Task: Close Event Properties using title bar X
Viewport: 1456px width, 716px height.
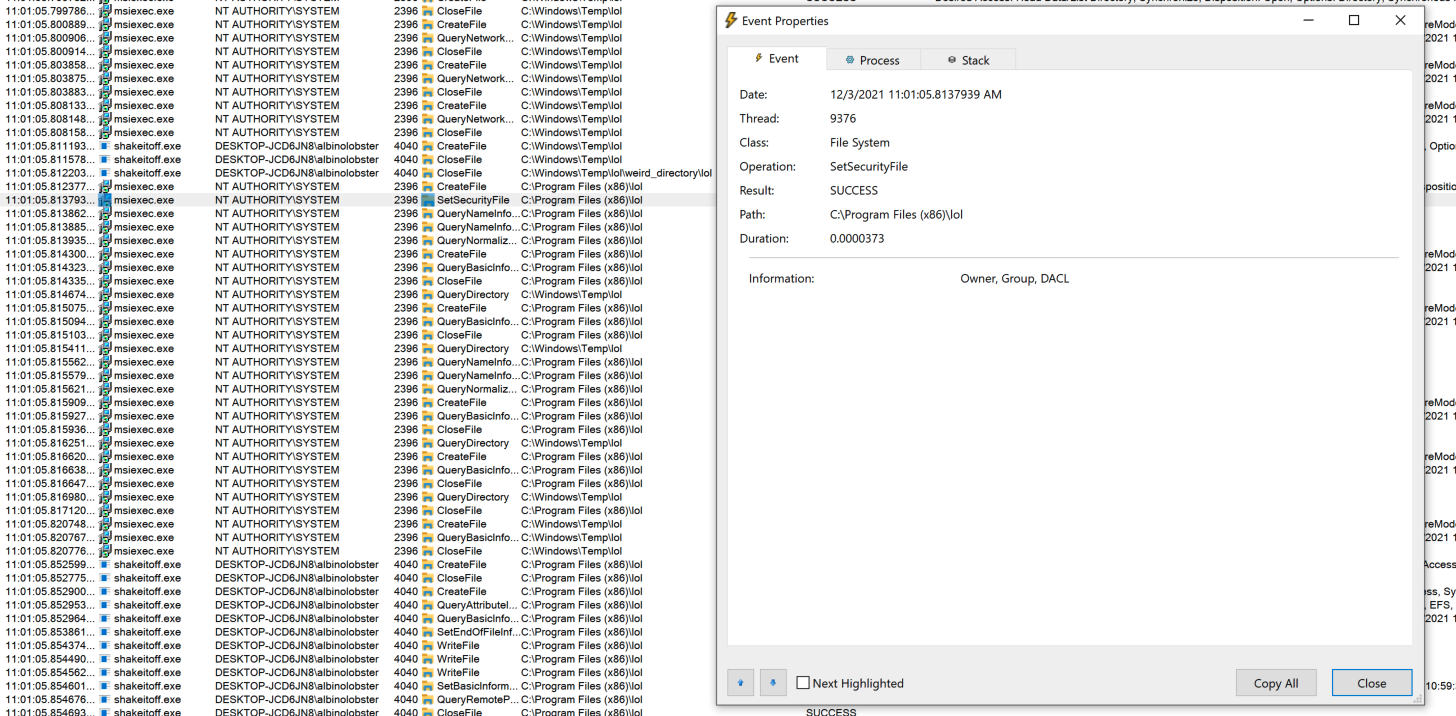Action: tap(1400, 20)
